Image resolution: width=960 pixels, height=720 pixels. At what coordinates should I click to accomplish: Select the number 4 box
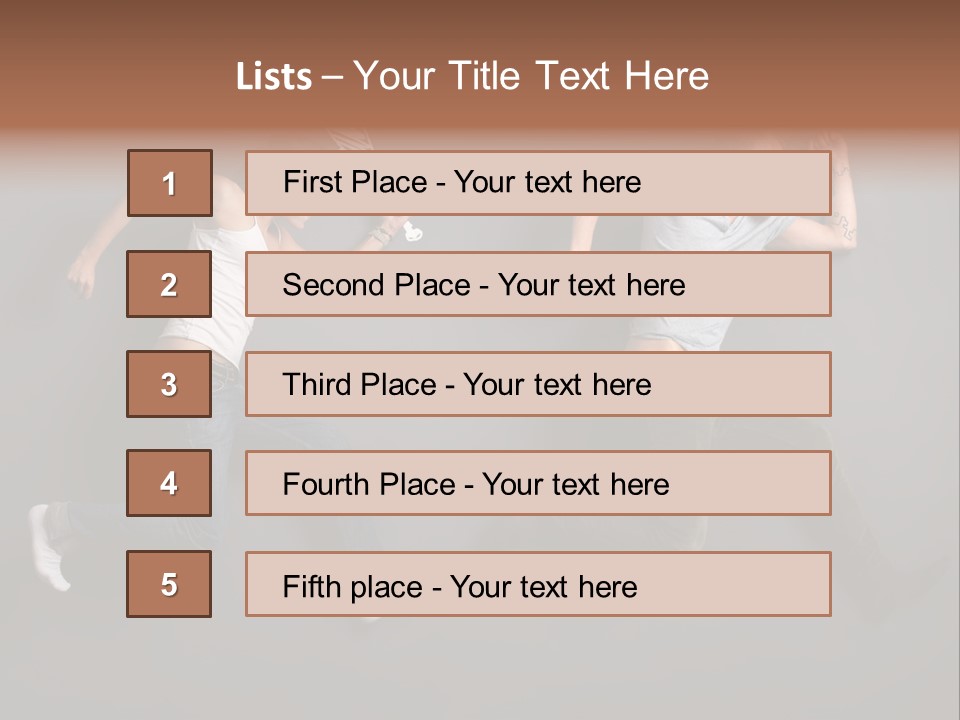[169, 483]
